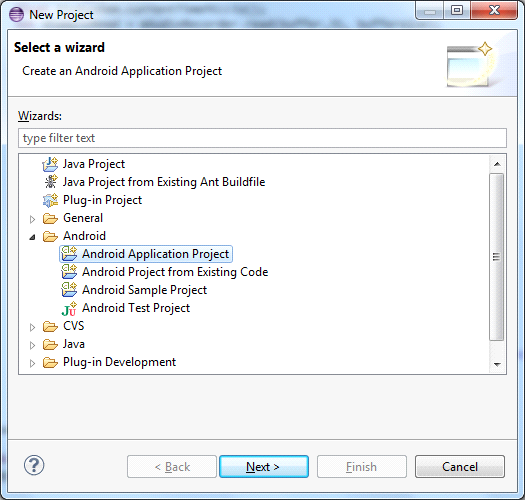Click the Eclipse icon in title bar
Screen dimensions: 525x500
[16, 14]
